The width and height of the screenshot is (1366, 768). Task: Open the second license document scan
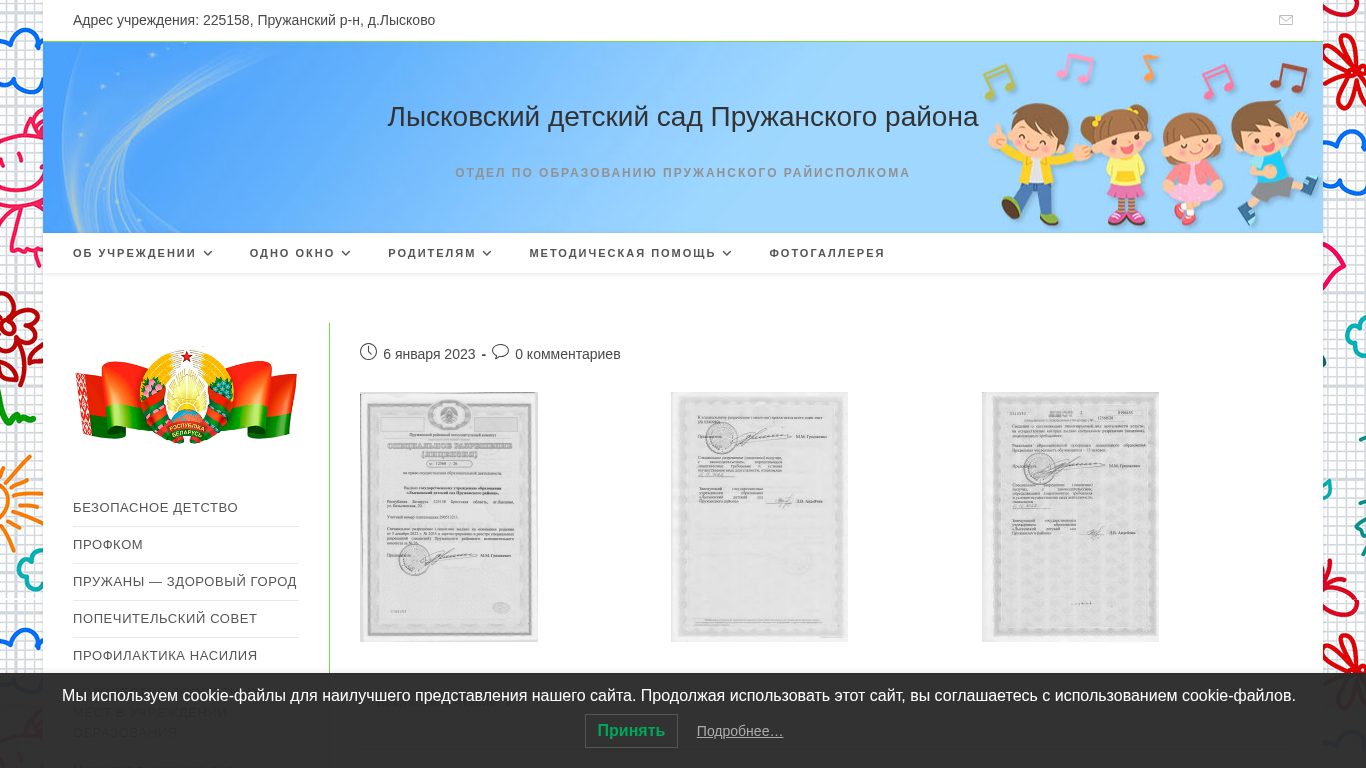pyautogui.click(x=759, y=516)
